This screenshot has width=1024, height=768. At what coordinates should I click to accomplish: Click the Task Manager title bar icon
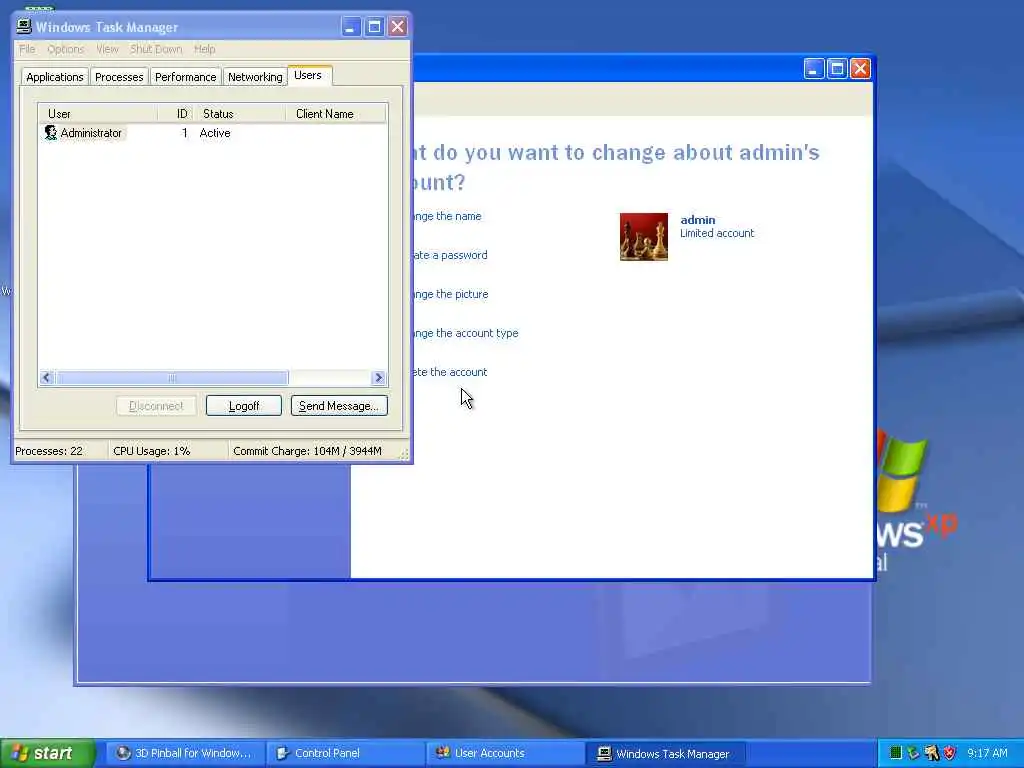[x=24, y=26]
